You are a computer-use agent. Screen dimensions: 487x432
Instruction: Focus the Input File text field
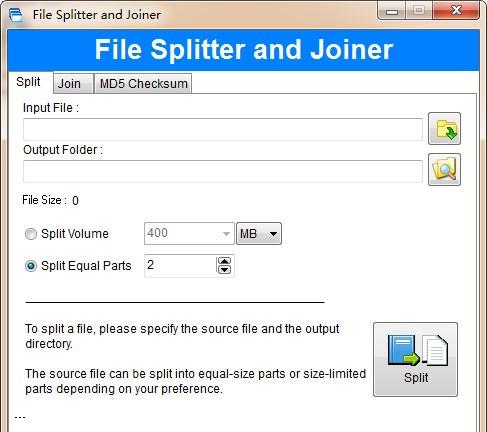(x=223, y=129)
